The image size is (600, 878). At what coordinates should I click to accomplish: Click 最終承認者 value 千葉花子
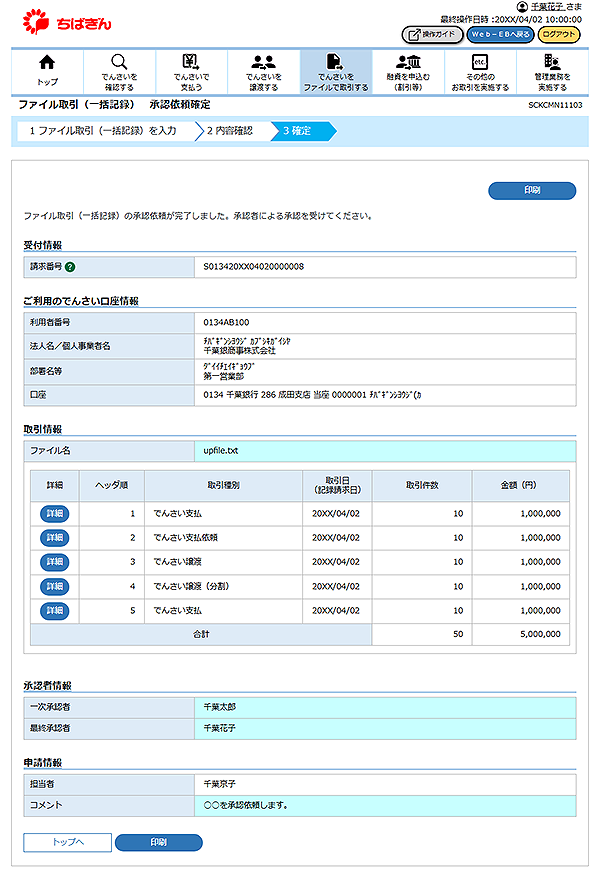(x=219, y=728)
